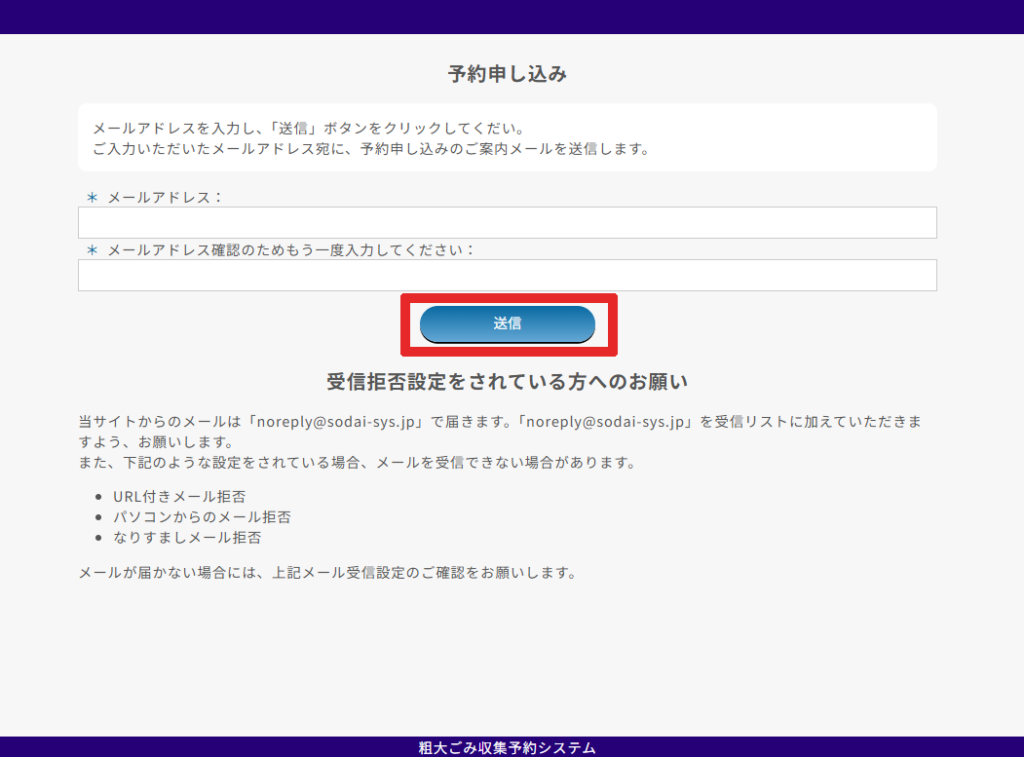Click the 粗大ごみ収集予約システム footer text
The height and width of the screenshot is (757, 1024).
(507, 748)
